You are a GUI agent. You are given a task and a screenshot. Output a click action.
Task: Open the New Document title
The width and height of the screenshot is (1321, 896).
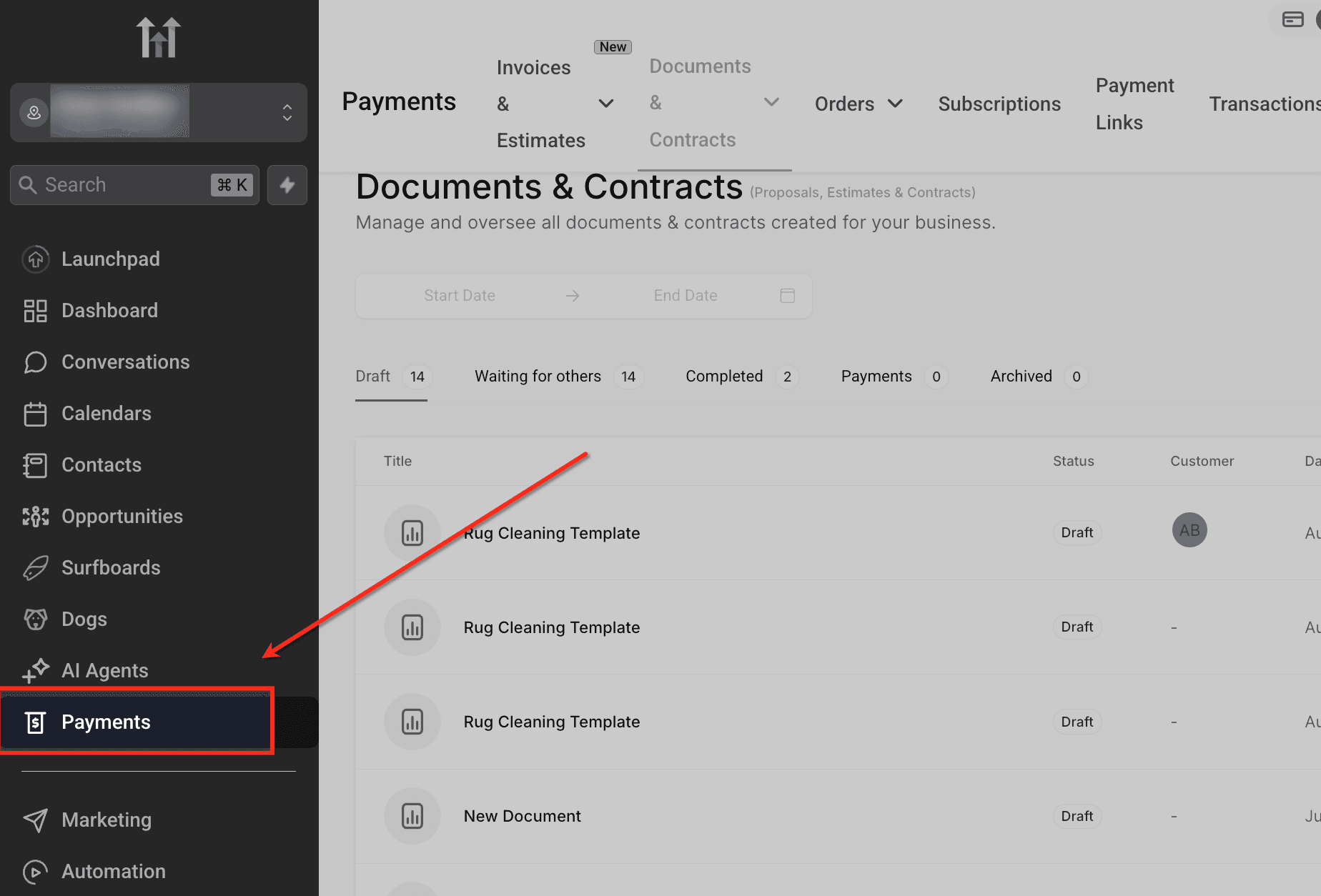tap(522, 816)
